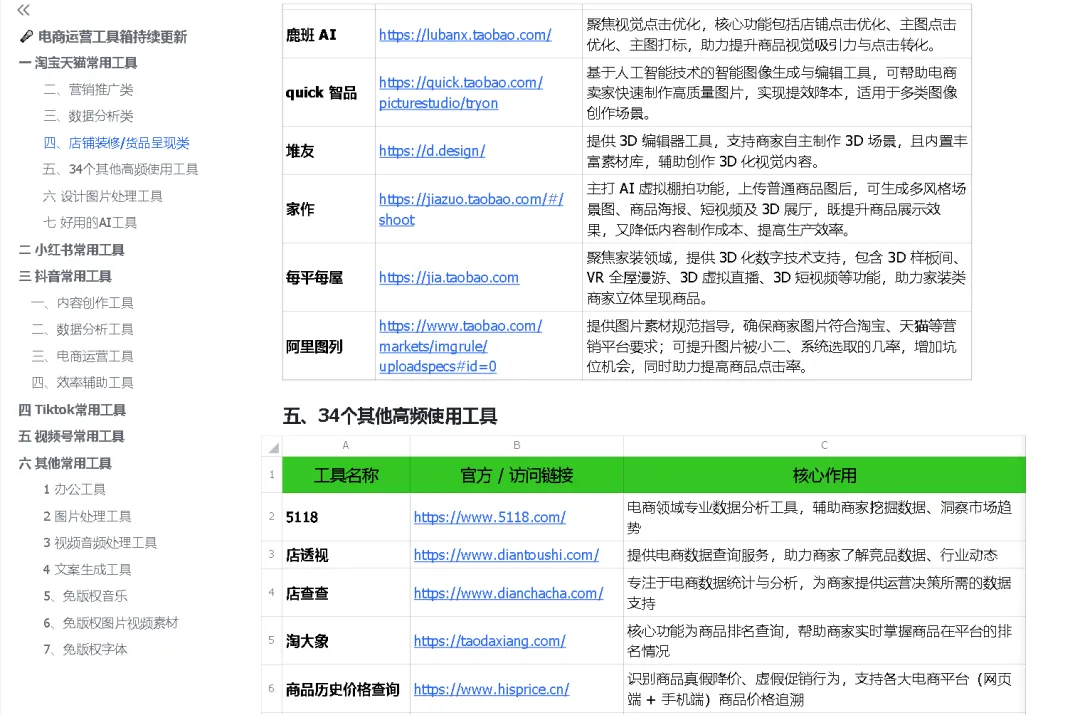Click the 工具名称 header cell

[x=346, y=475]
